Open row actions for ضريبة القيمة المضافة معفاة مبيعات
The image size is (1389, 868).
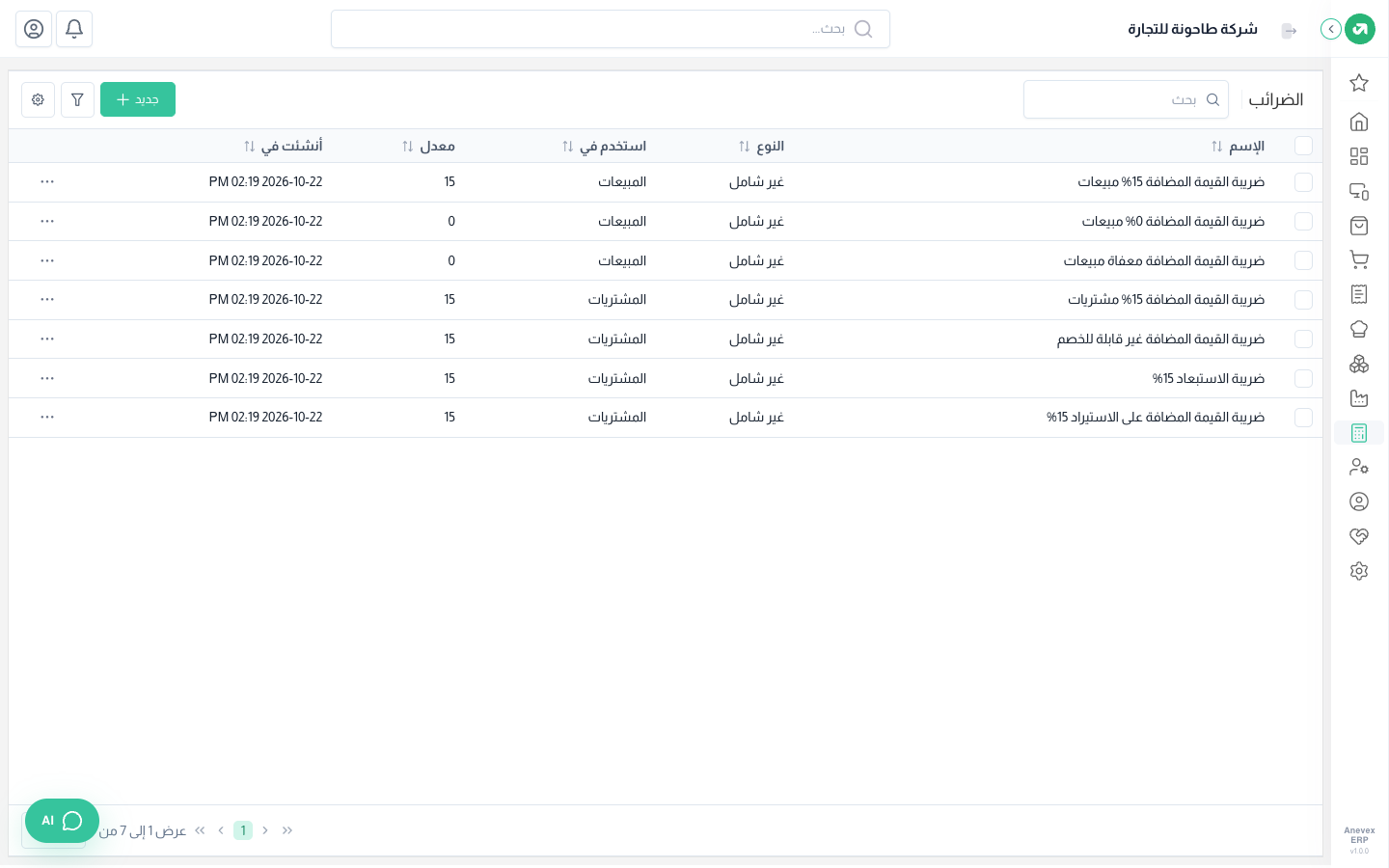point(47,260)
